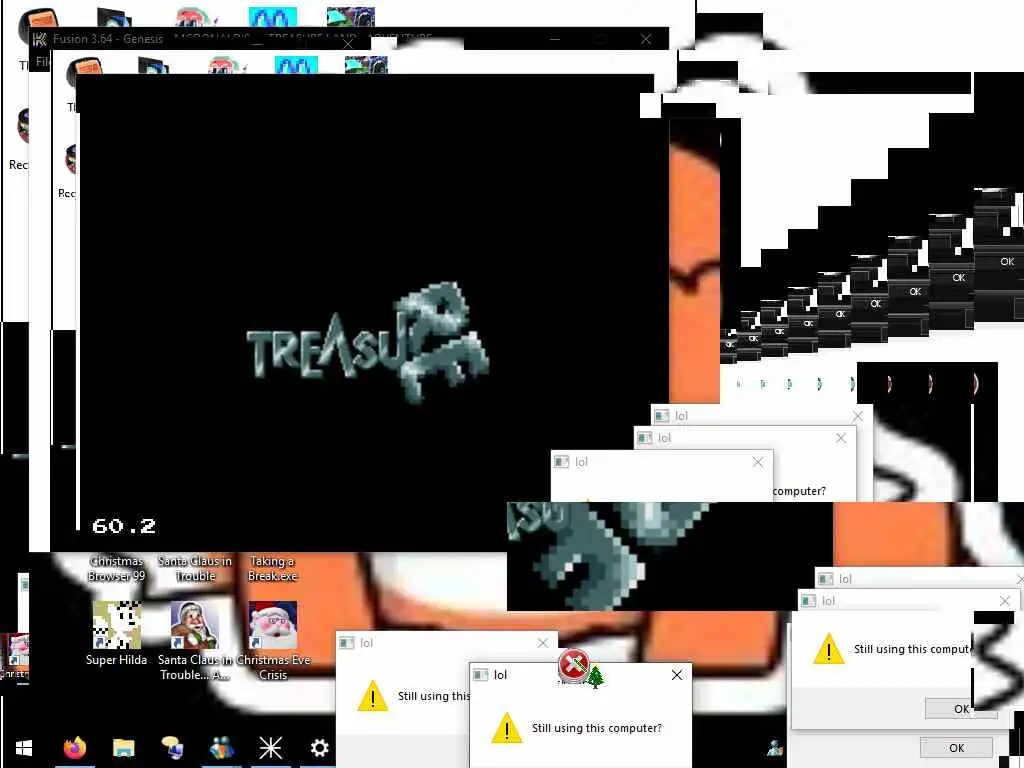Image resolution: width=1024 pixels, height=768 pixels.
Task: Open the speech-bubble computers taskbar icon
Action: [x=172, y=747]
